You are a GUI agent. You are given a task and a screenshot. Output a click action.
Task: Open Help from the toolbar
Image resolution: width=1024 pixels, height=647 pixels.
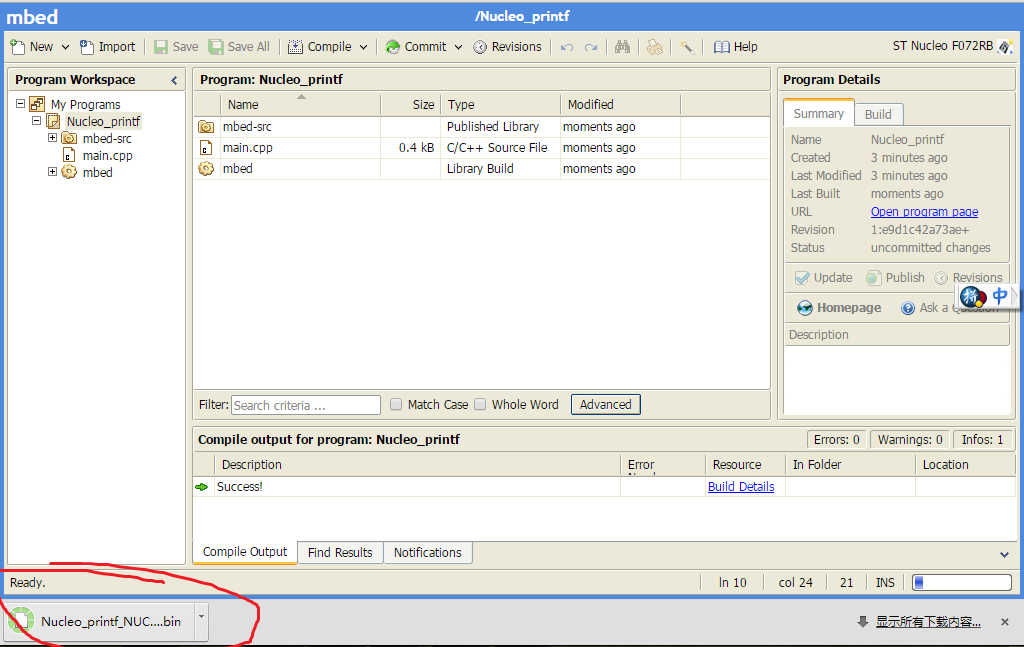736,47
